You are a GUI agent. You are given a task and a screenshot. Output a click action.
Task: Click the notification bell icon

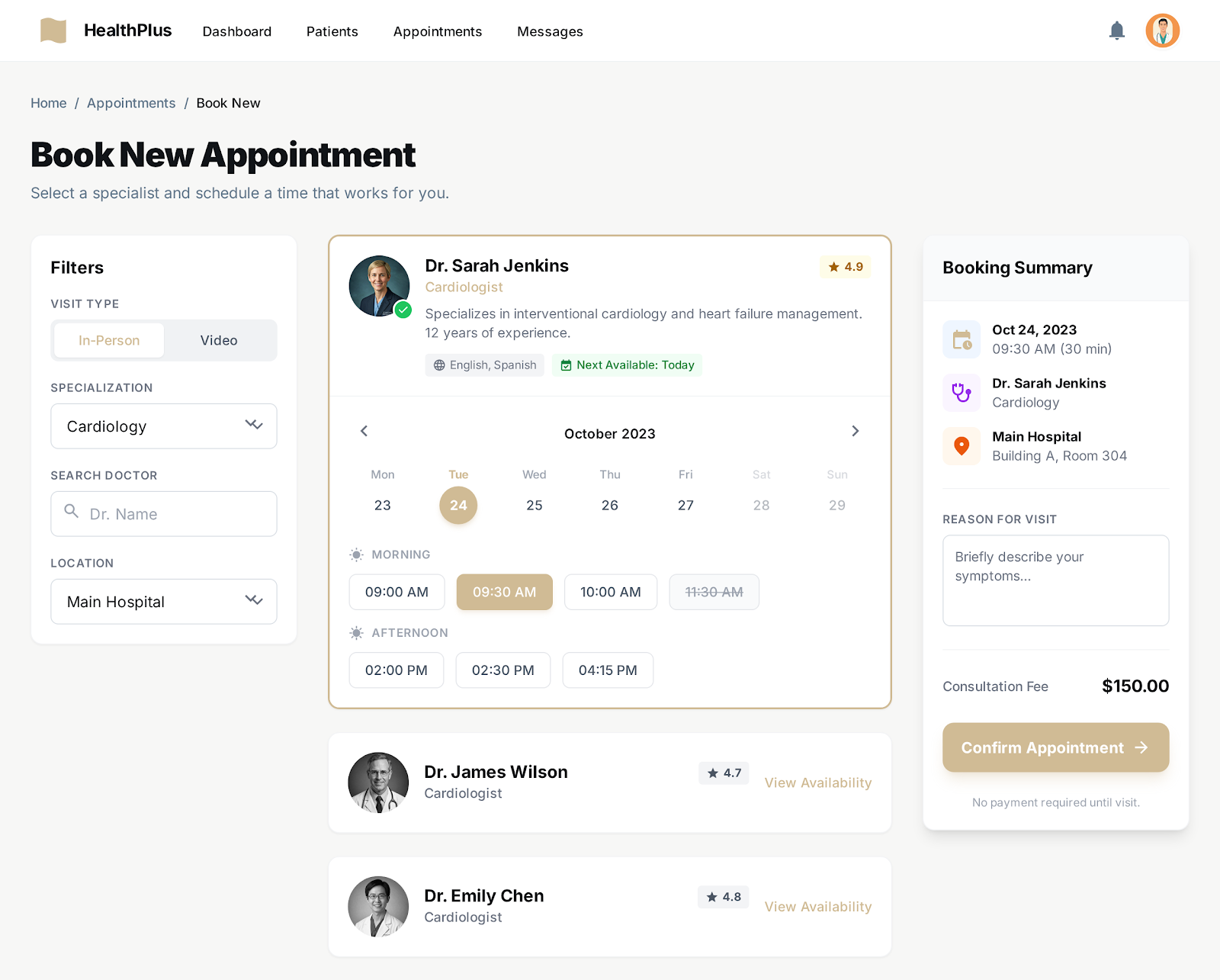click(1116, 31)
